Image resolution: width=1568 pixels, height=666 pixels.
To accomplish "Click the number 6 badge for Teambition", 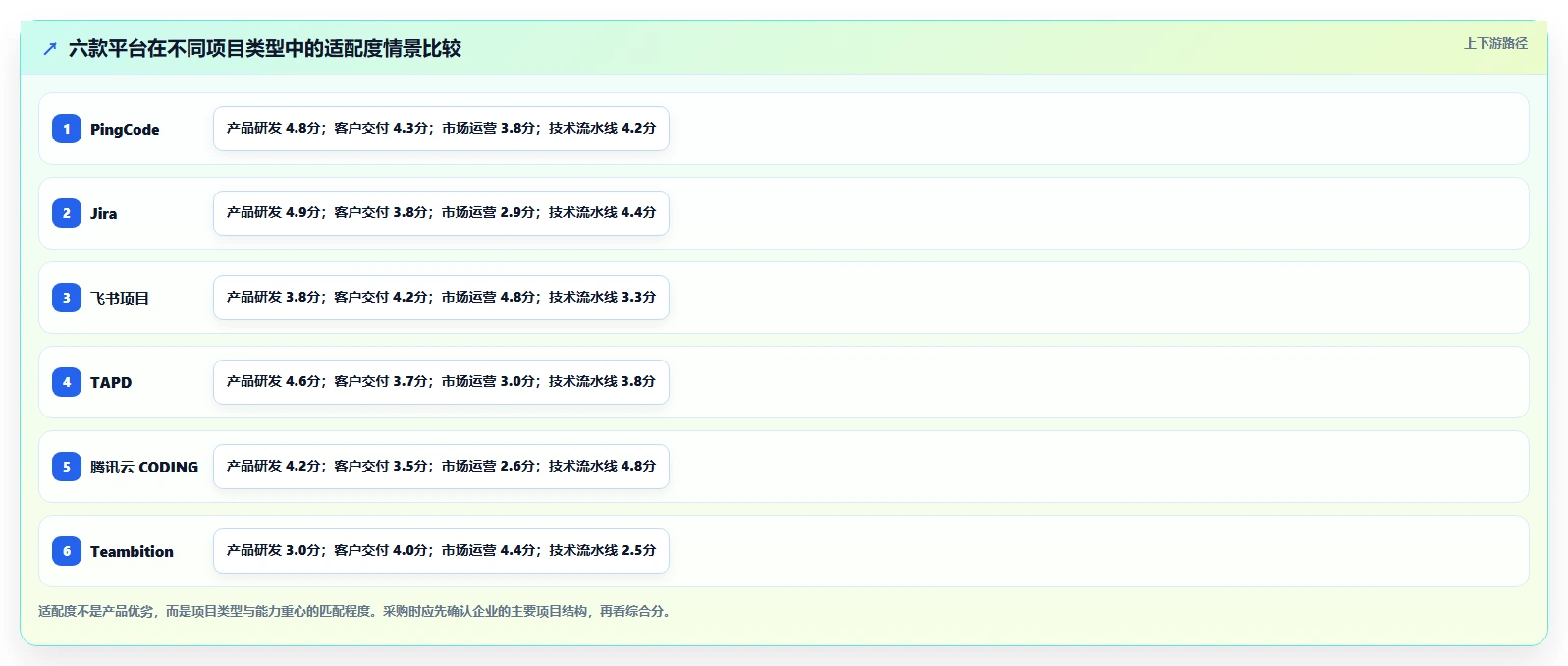I will pos(67,551).
